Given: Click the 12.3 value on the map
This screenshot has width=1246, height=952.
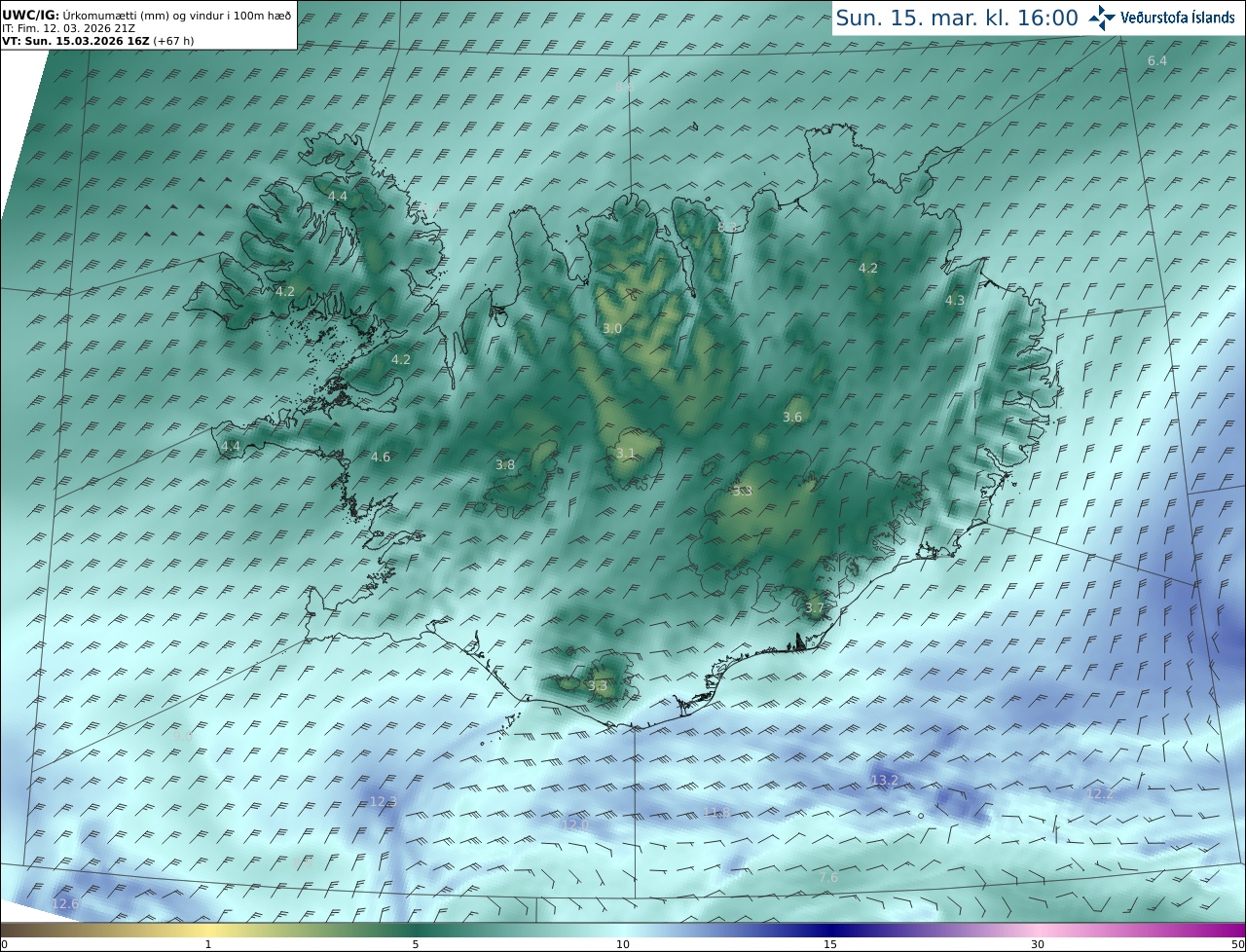Looking at the screenshot, I should coord(383,802).
